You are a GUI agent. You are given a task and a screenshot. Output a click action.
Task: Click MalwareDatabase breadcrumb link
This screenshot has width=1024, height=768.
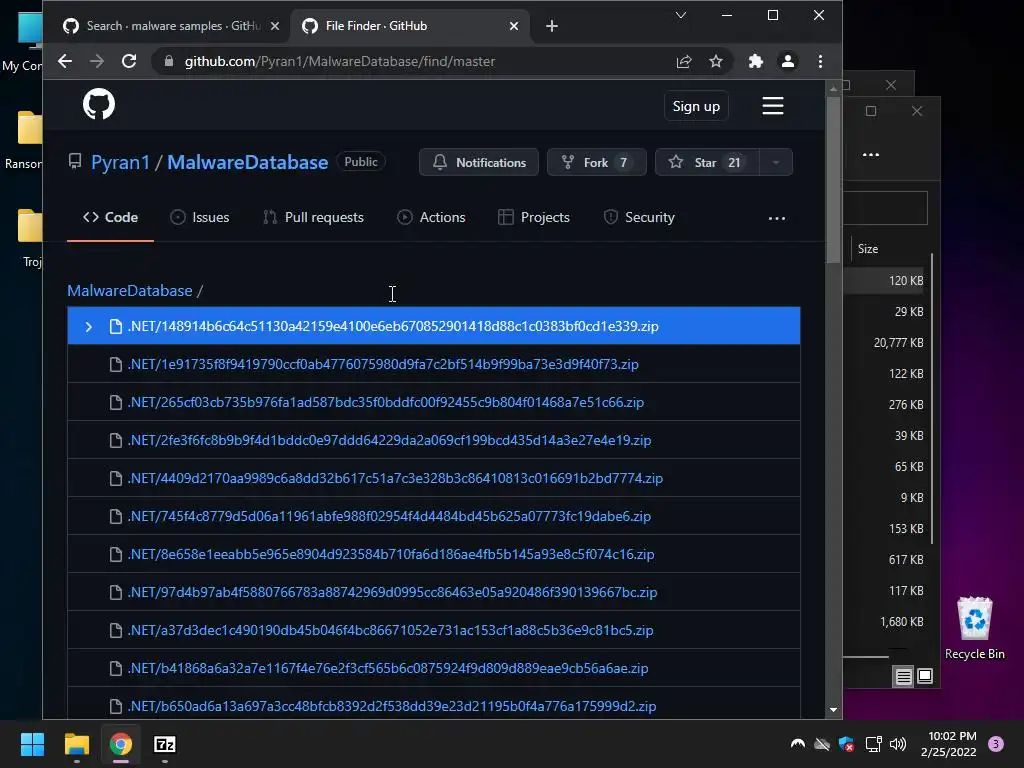(x=129, y=291)
